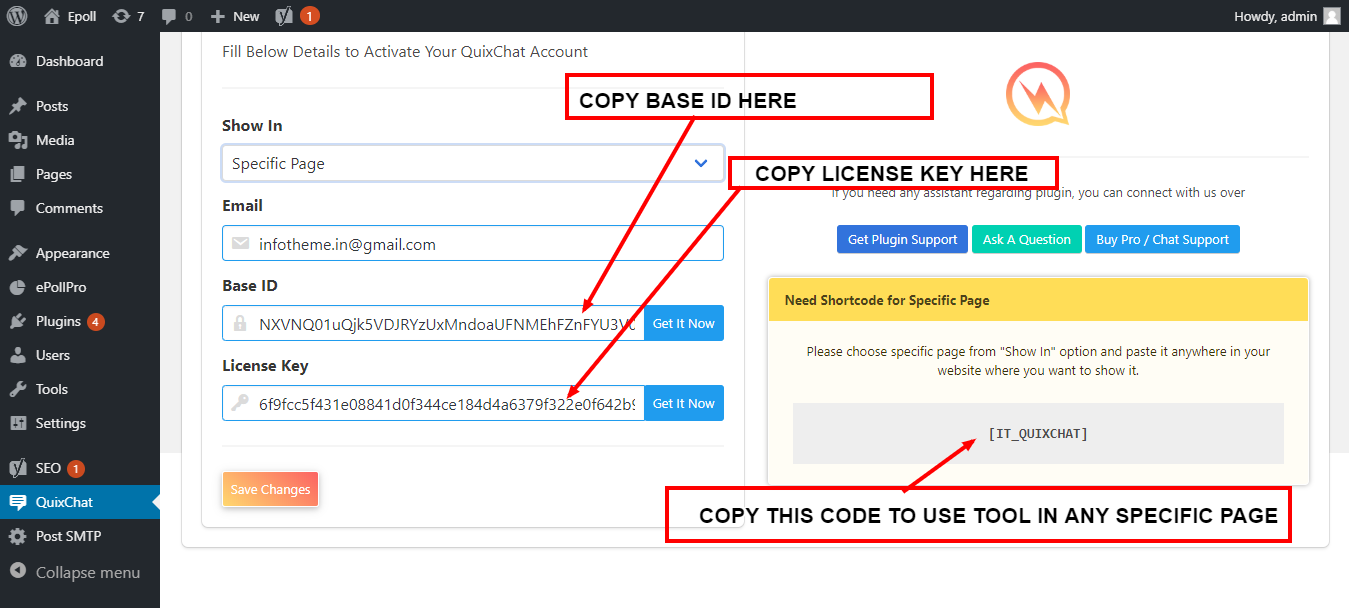Click the Save Changes button

(x=270, y=489)
